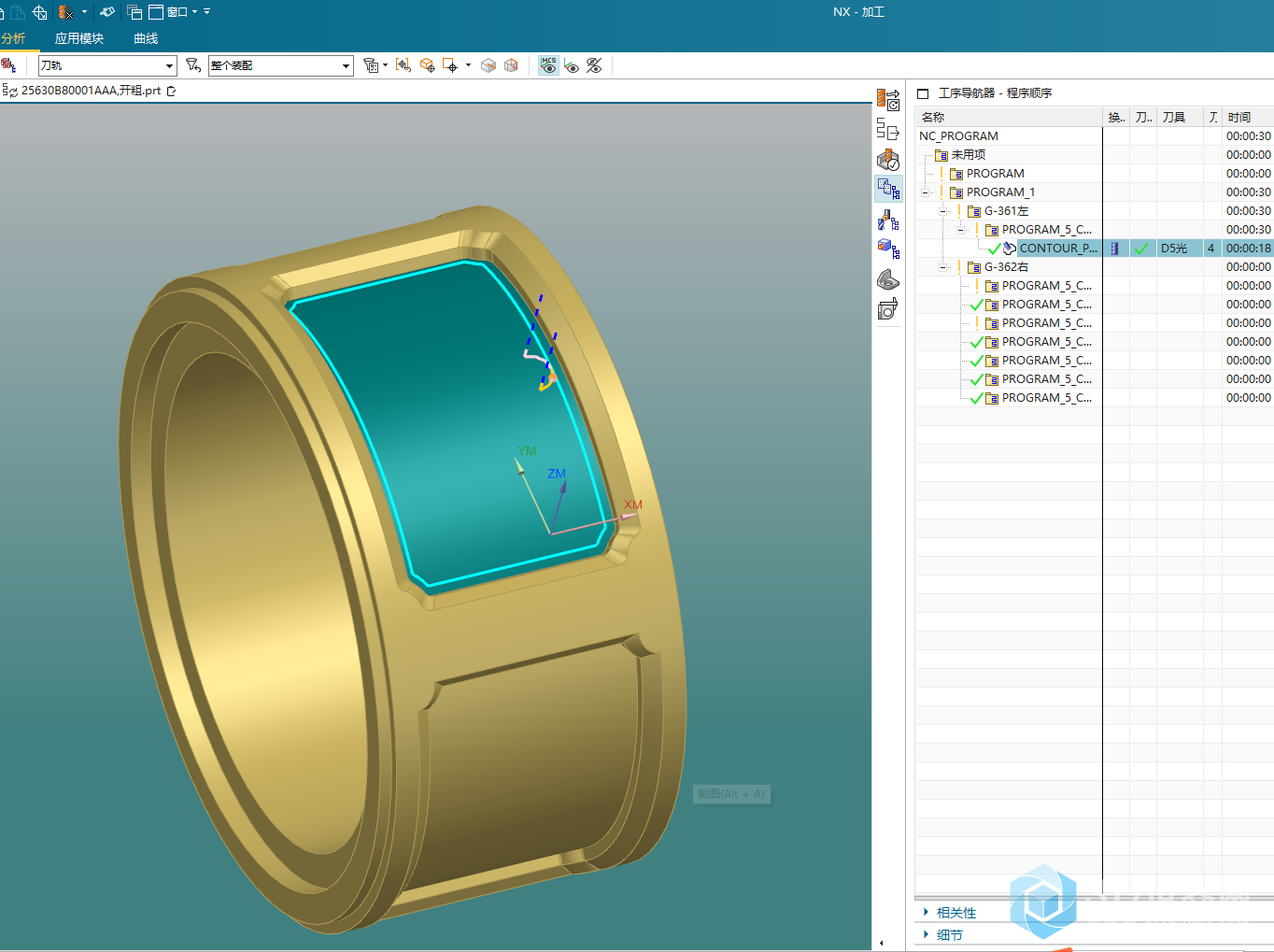Toggle the crossed-out eye hide option
This screenshot has width=1274, height=952.
[x=594, y=65]
